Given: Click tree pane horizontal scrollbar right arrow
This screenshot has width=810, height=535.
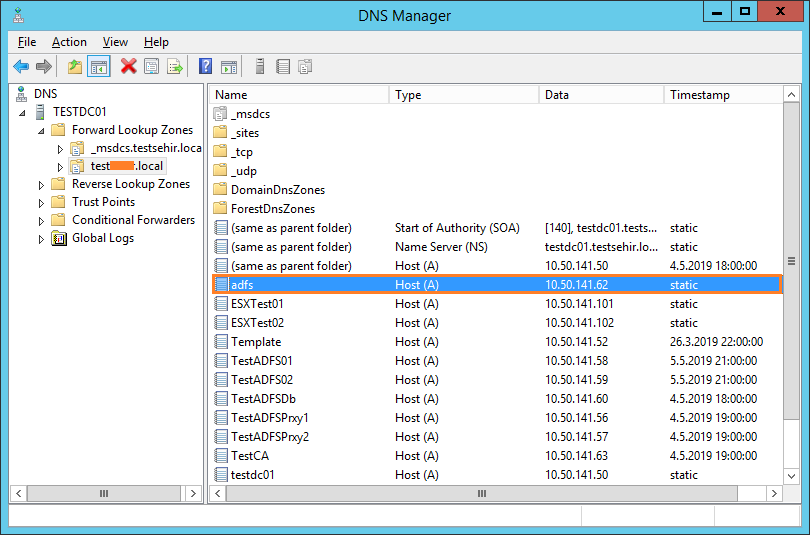Looking at the screenshot, I should (x=193, y=494).
